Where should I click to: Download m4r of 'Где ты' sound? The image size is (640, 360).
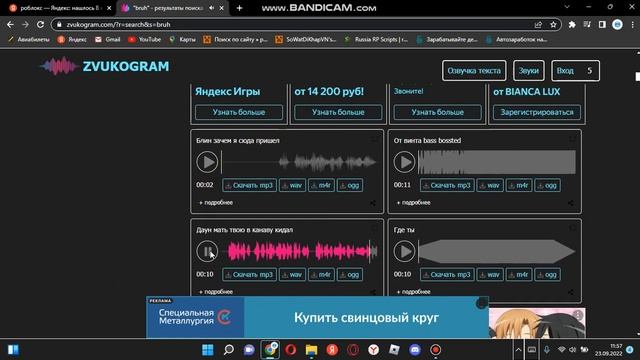coord(519,275)
